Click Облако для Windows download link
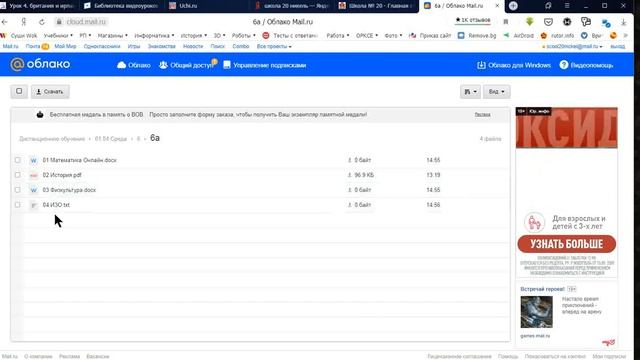Image resolution: width=640 pixels, height=360 pixels. 514,65
